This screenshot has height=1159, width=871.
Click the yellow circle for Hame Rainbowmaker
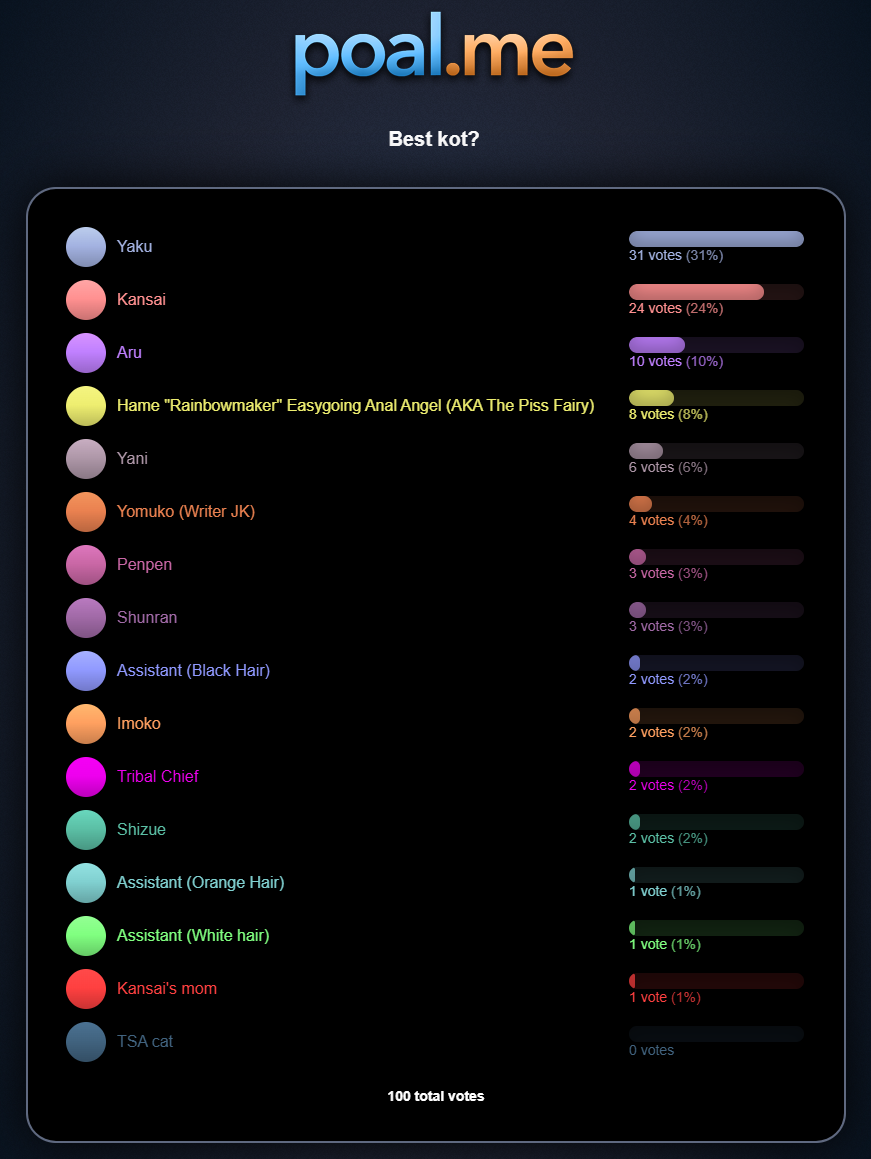click(86, 406)
